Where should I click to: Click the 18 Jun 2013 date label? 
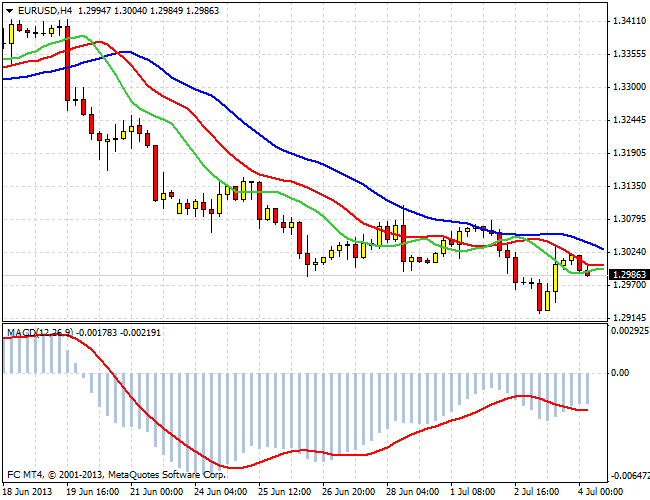pyautogui.click(x=28, y=492)
